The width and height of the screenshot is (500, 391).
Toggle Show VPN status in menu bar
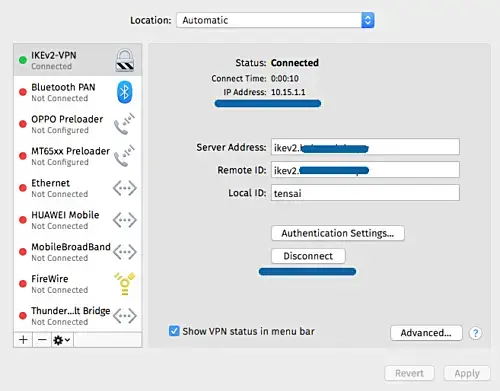click(x=174, y=331)
